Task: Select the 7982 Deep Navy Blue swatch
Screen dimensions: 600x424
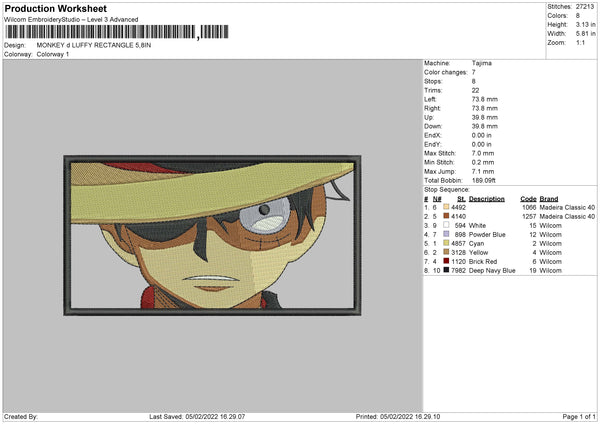Action: pos(446,270)
